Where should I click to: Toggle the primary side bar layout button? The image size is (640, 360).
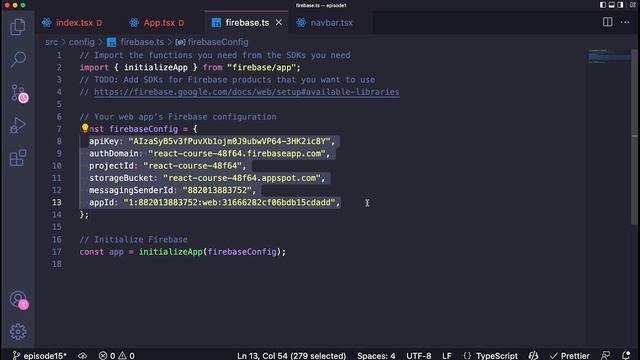(x=603, y=5)
